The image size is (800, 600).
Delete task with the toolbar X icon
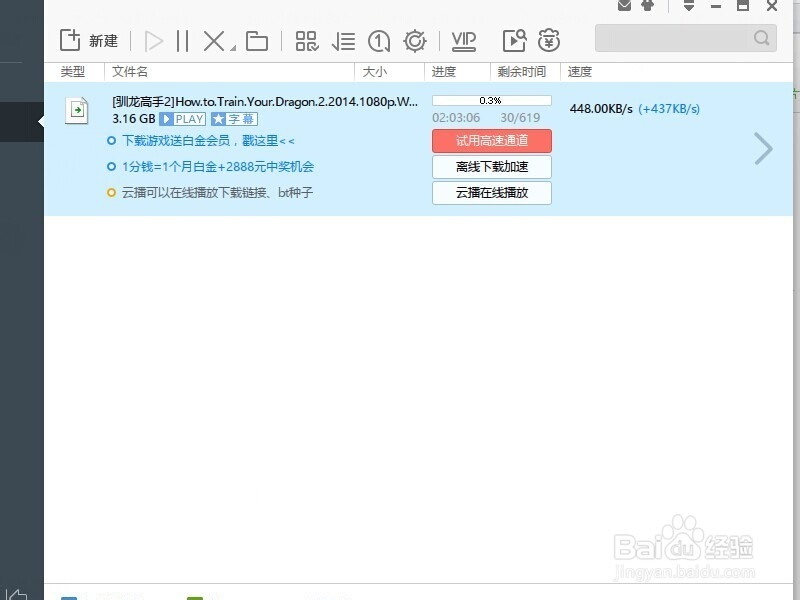click(x=214, y=41)
